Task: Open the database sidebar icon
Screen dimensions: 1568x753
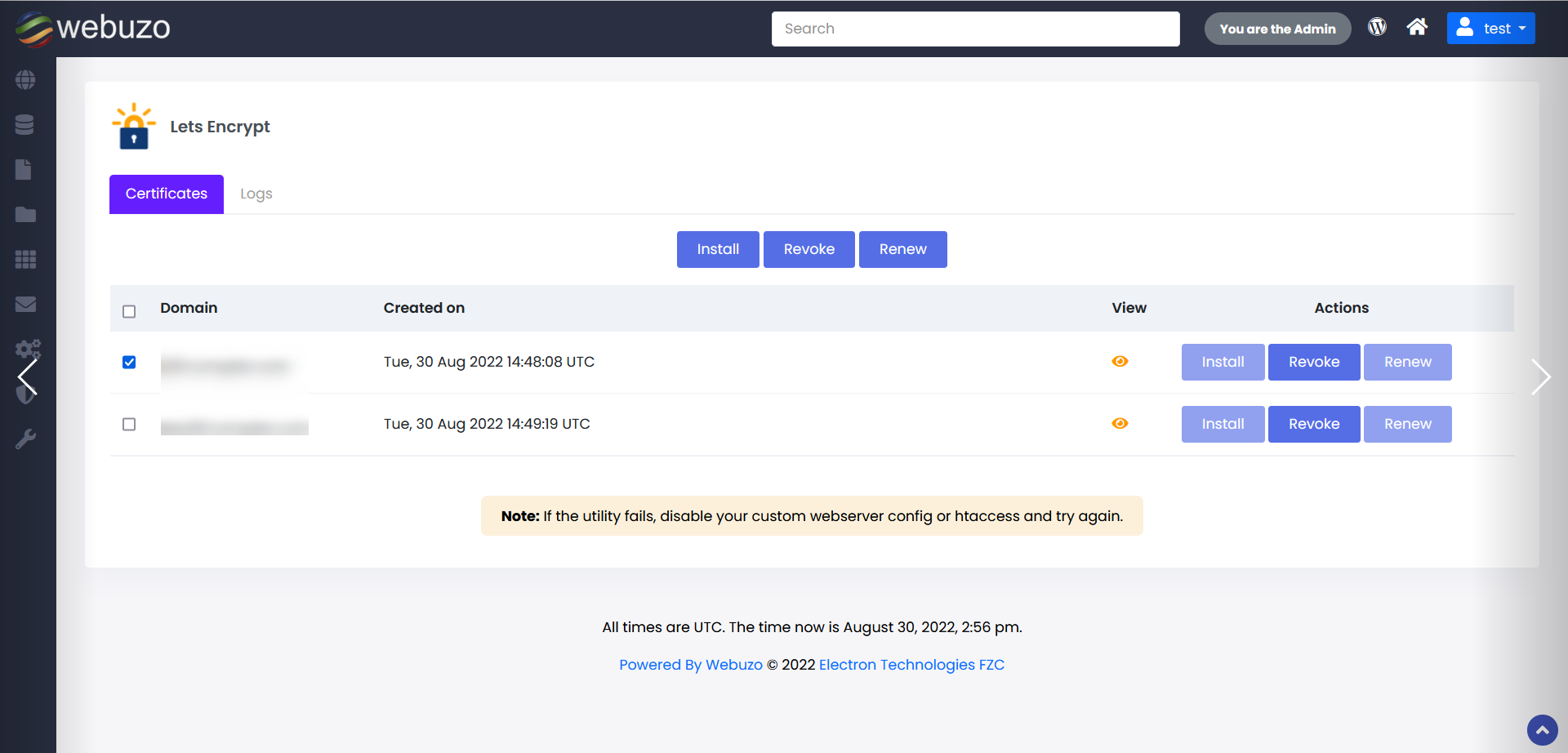Action: [24, 125]
